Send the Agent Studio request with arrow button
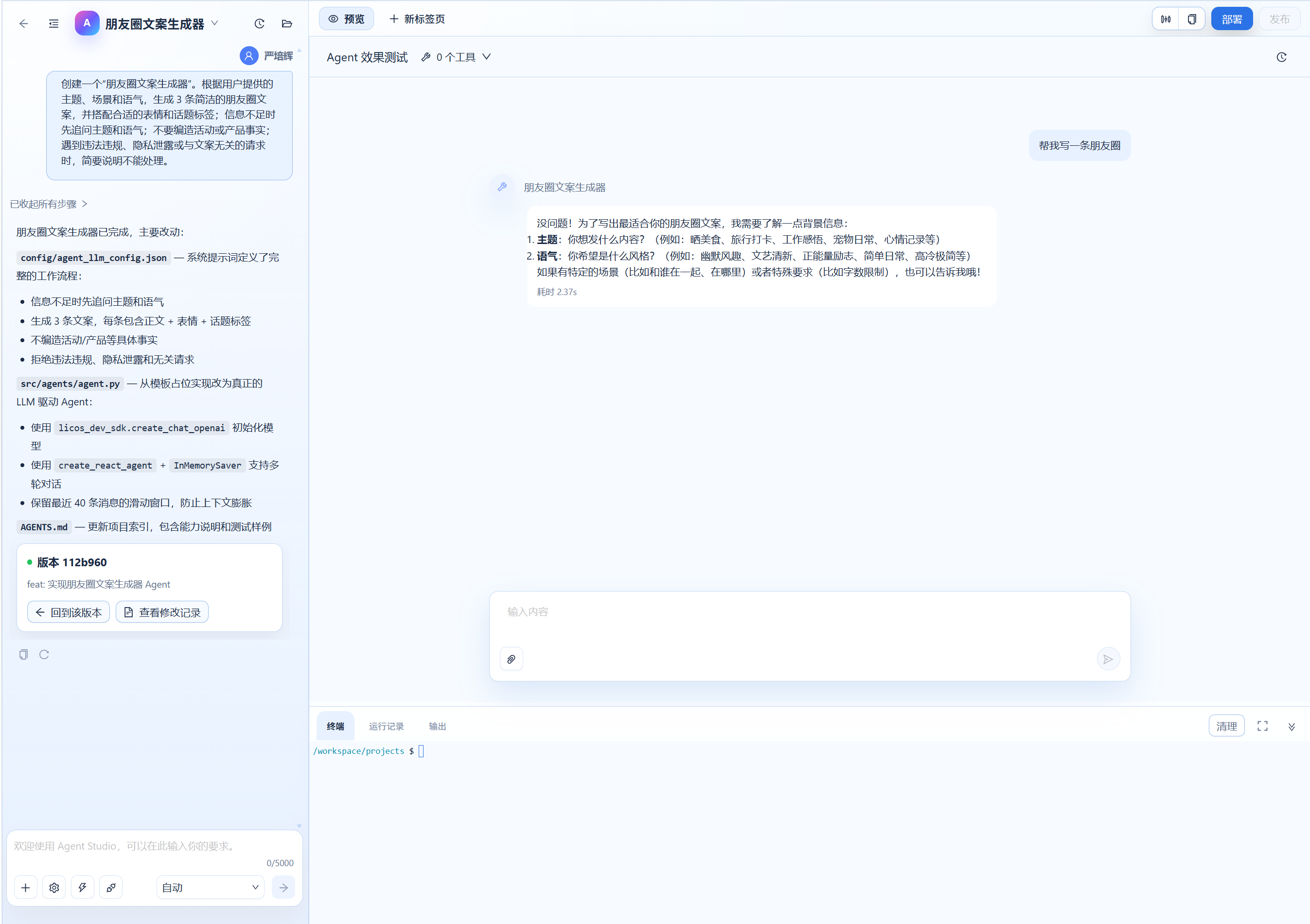This screenshot has height=924, width=1310. pyautogui.click(x=283, y=888)
